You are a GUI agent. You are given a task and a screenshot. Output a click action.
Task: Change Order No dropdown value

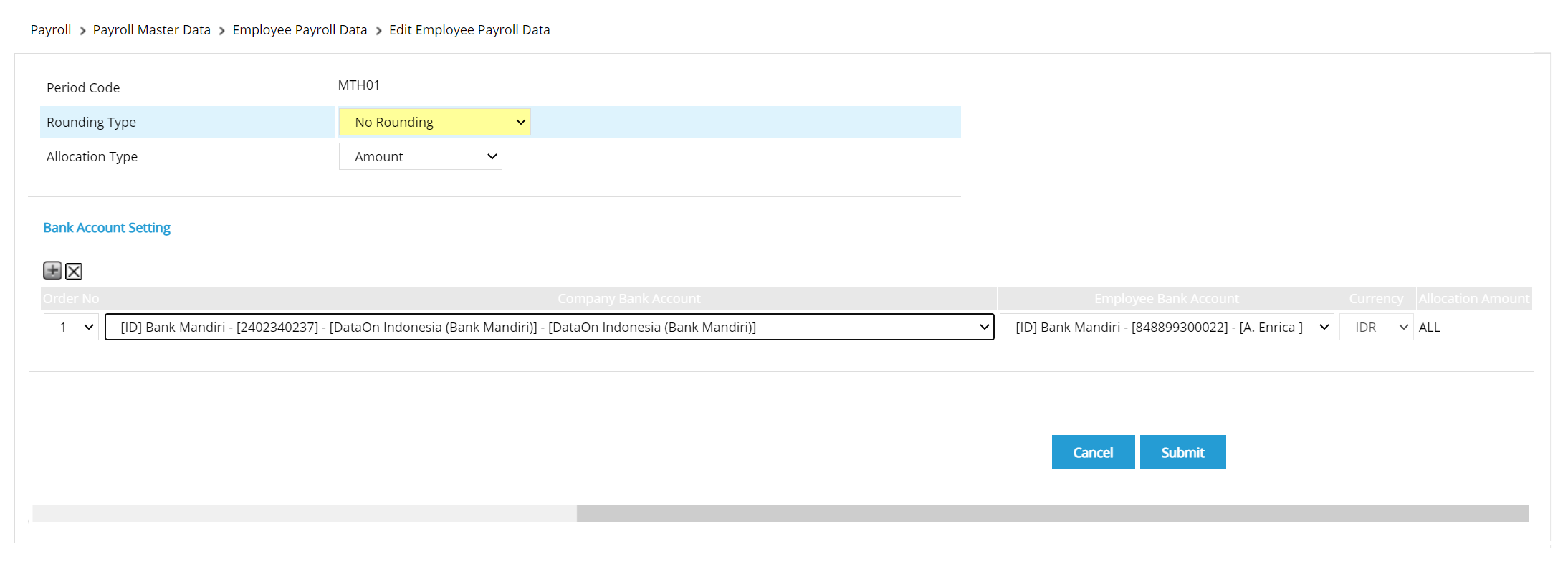point(71,327)
